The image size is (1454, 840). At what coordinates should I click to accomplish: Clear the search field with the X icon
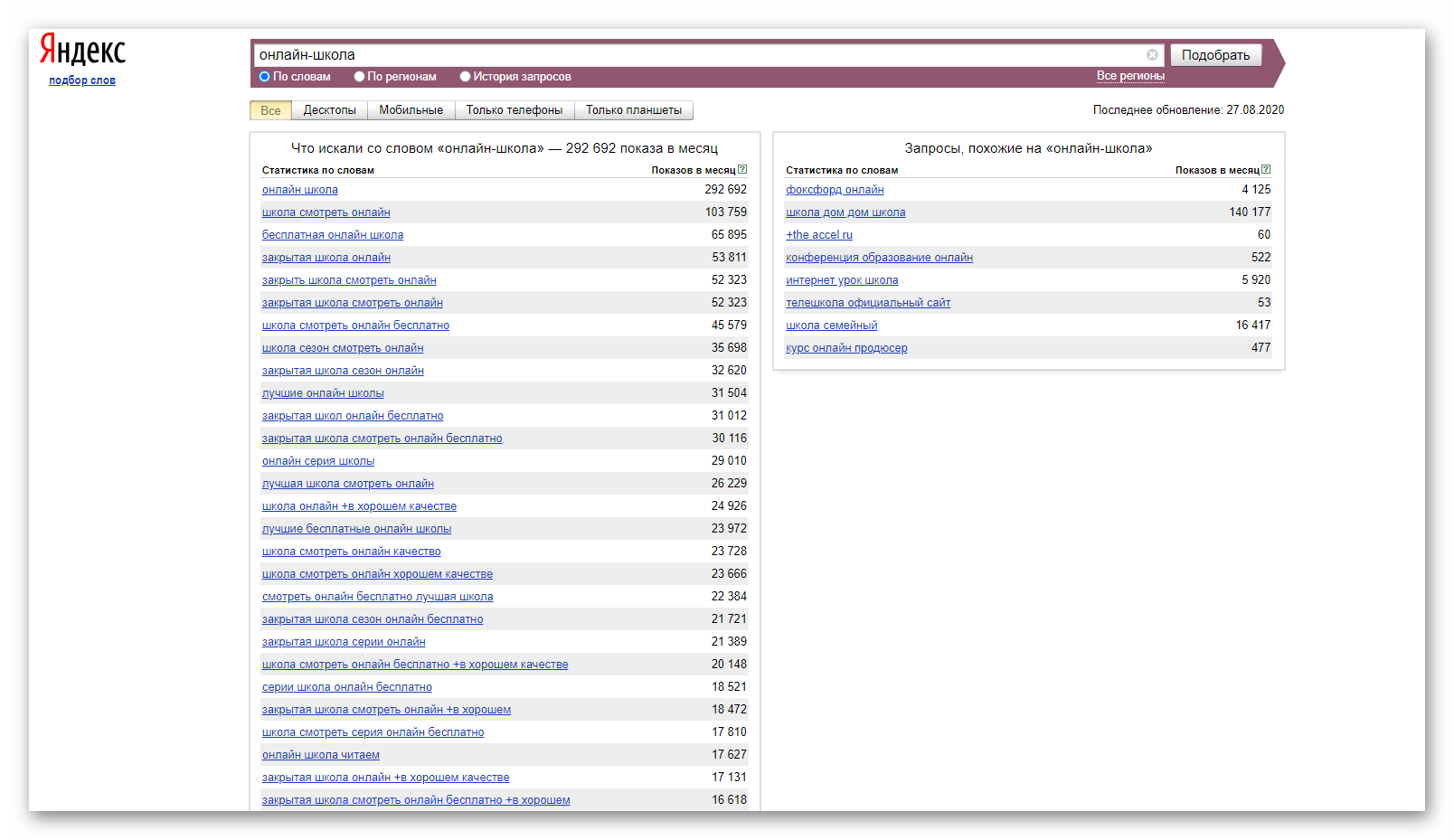click(x=1152, y=55)
